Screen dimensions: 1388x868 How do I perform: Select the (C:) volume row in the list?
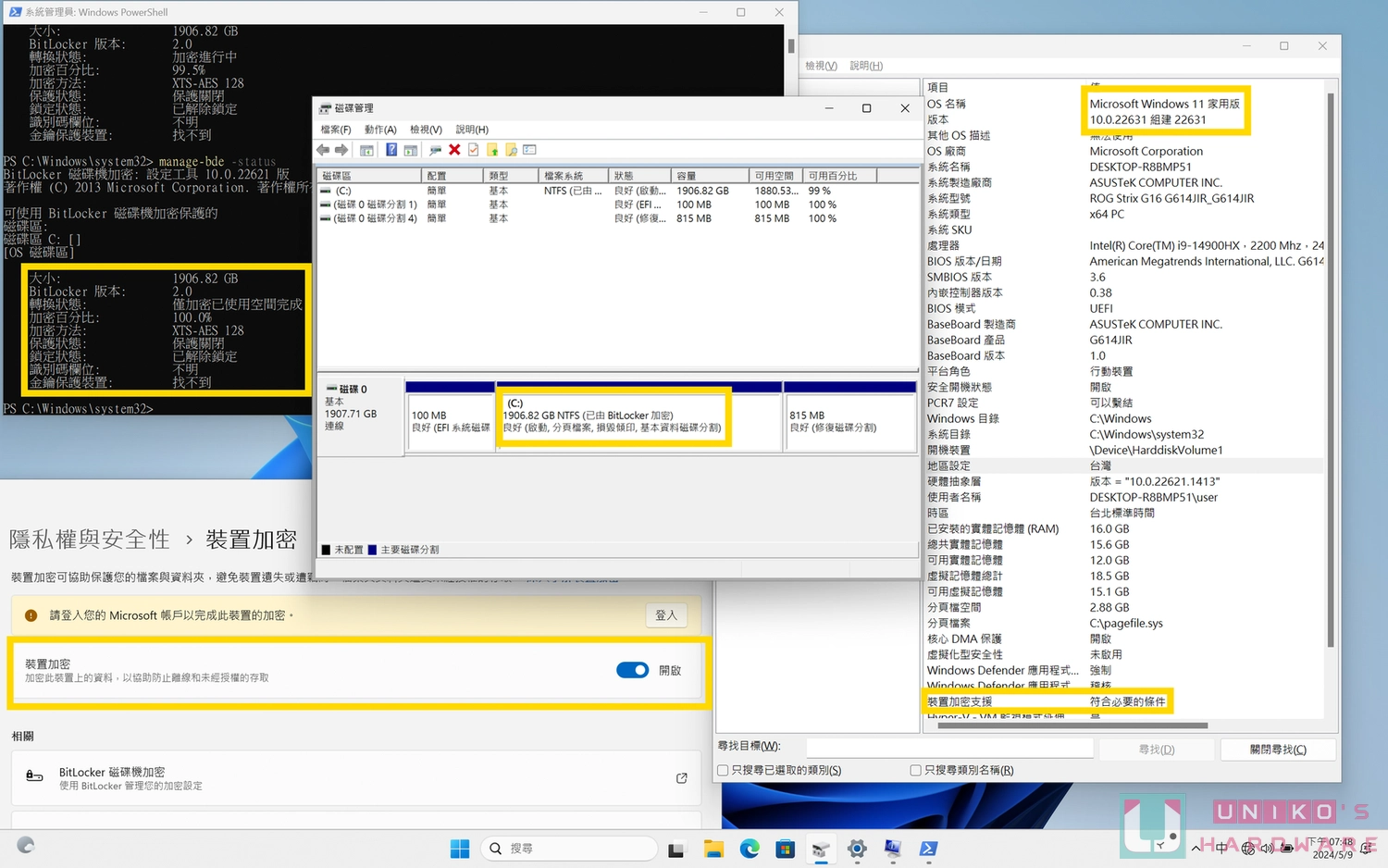click(x=617, y=191)
